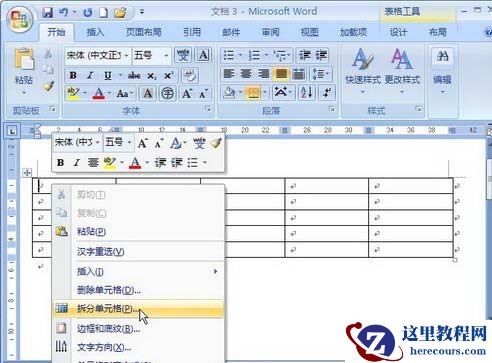Expand the Insert submenu arrow in context menu

(x=215, y=272)
